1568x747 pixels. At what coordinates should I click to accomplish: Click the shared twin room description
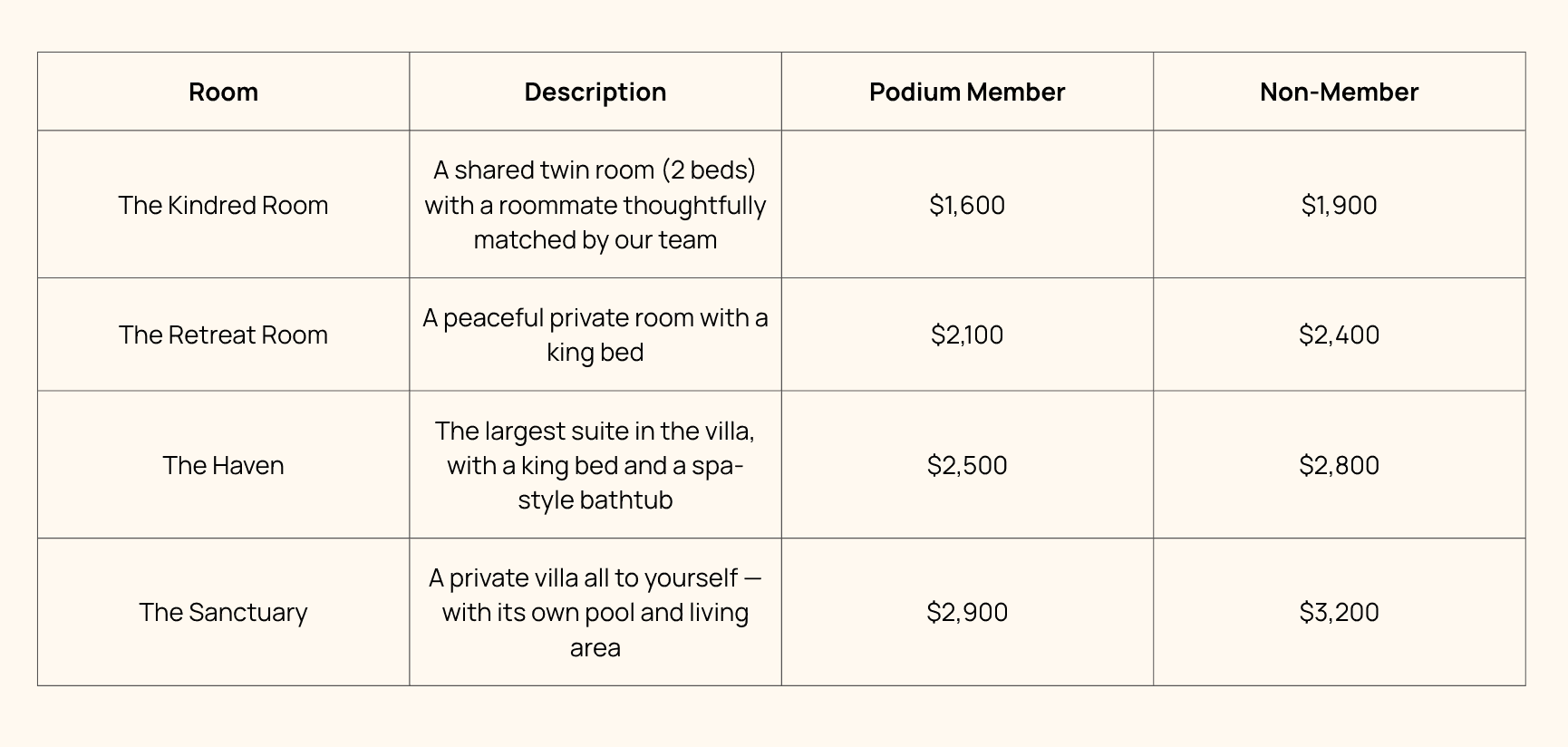595,205
